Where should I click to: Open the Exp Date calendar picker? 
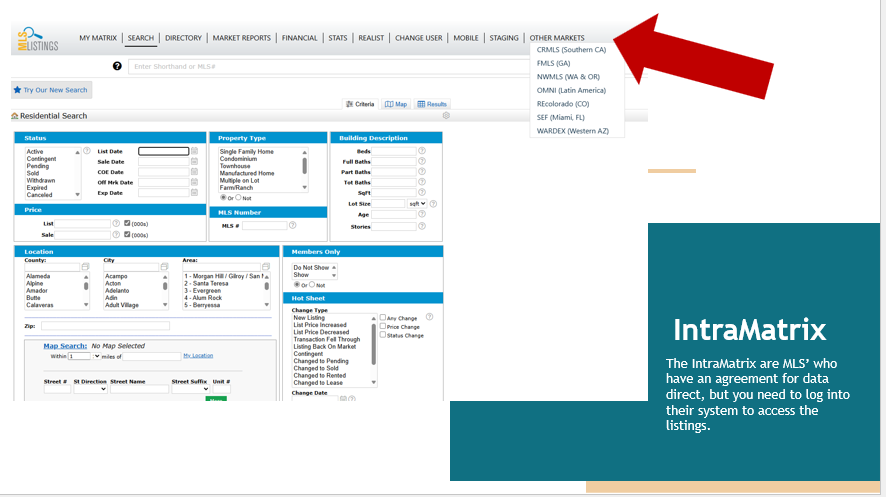pyautogui.click(x=194, y=193)
